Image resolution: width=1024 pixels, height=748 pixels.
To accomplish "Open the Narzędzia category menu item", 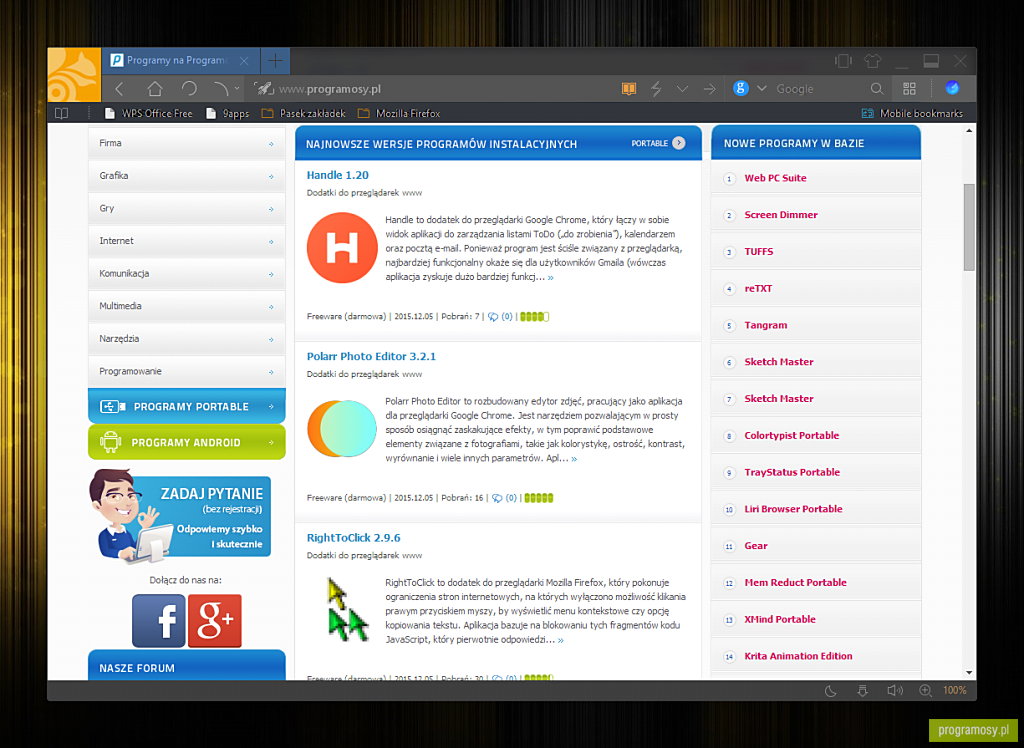I will tap(187, 339).
